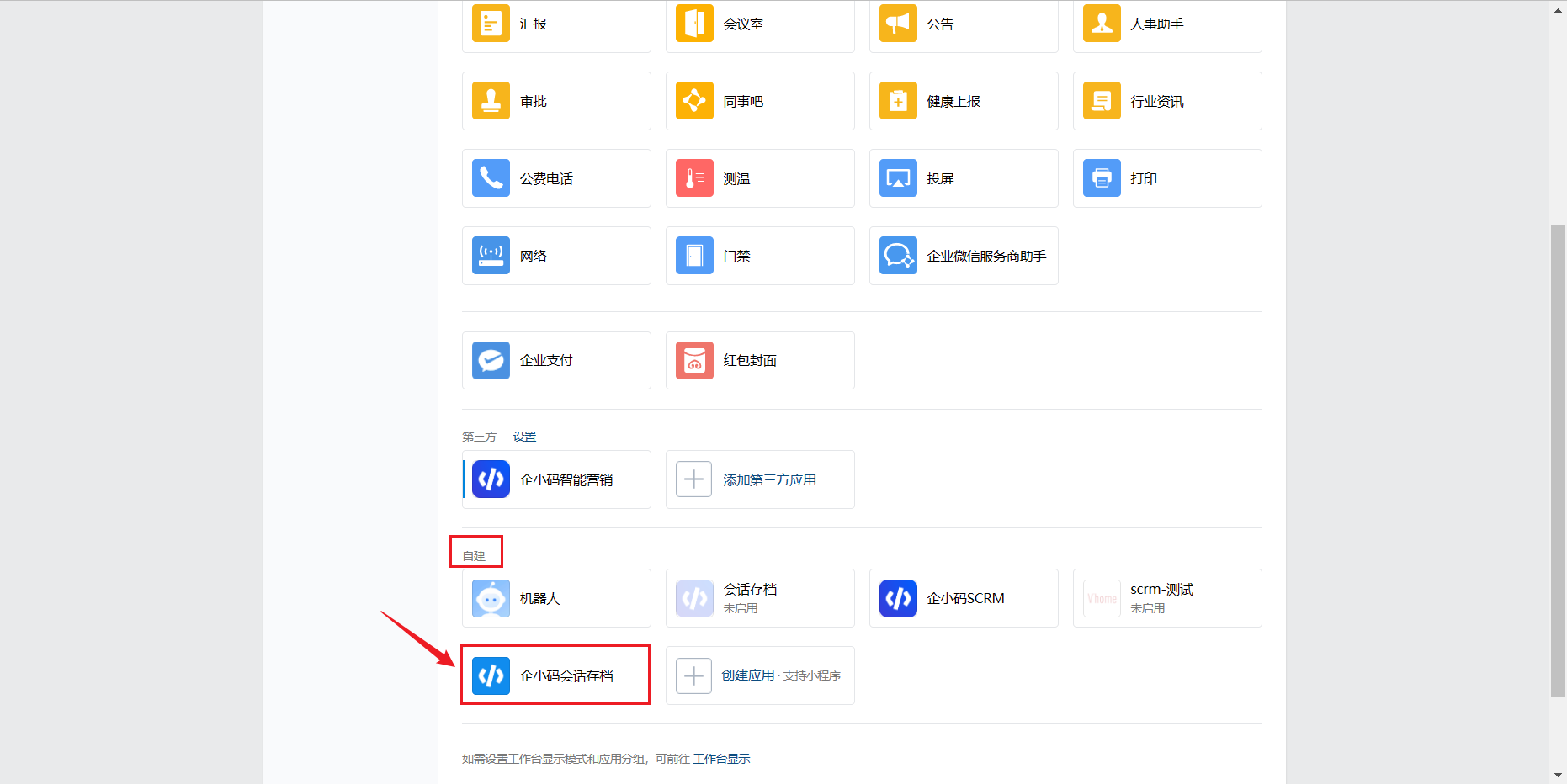Screen dimensions: 1567x784
Task: Open the disabled 会话存档 icon
Action: point(694,598)
